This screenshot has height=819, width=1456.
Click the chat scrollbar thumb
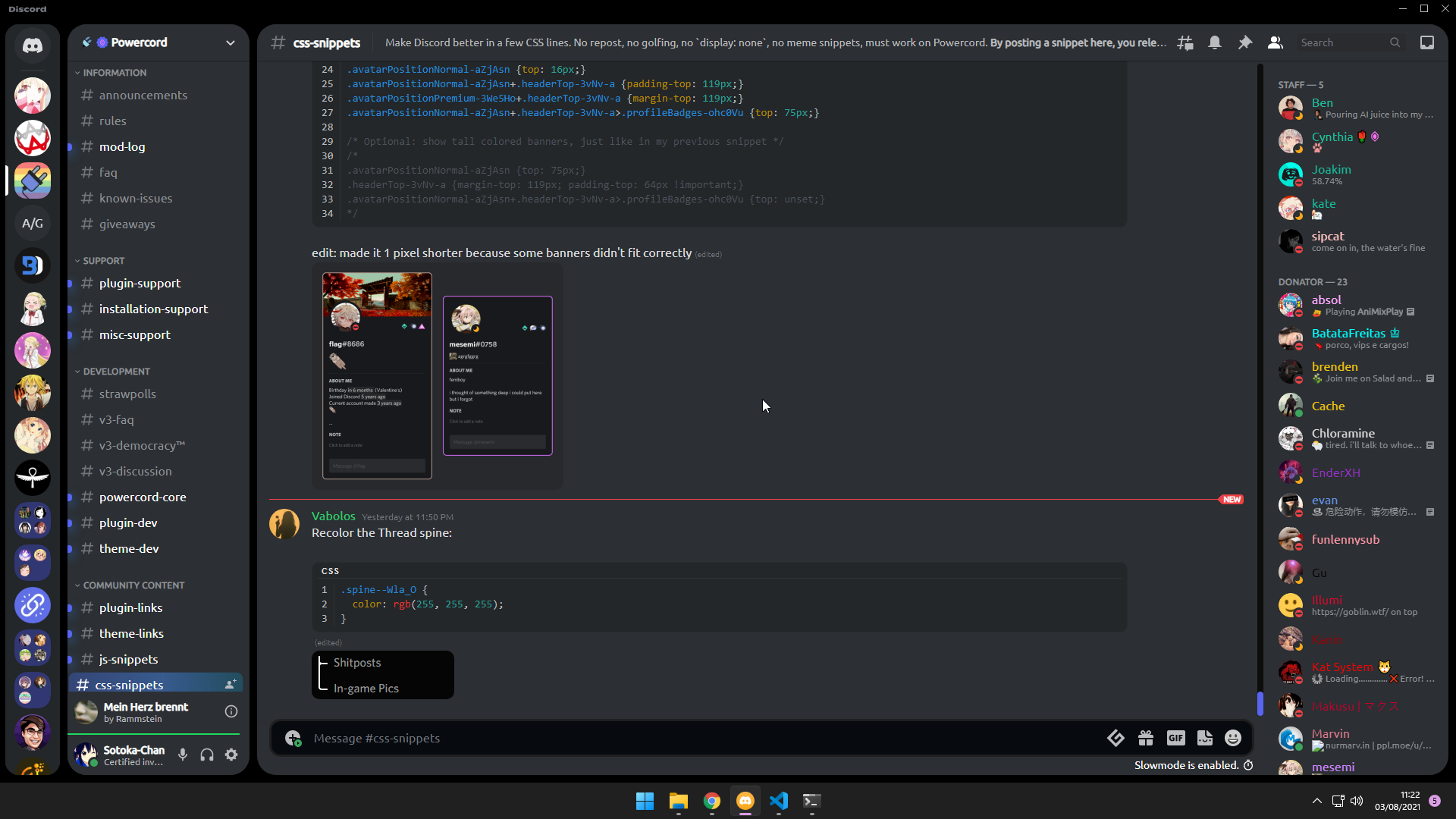1260,703
